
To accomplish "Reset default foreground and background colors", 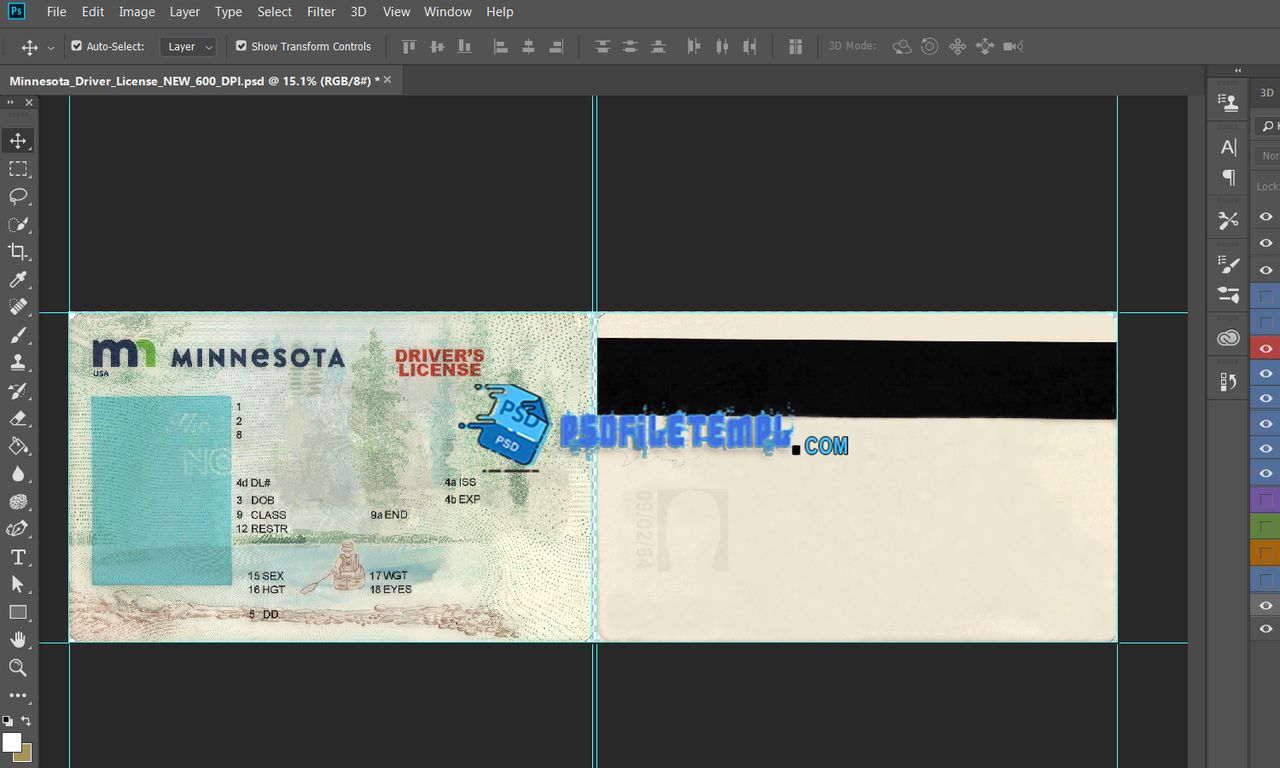I will click(7, 721).
